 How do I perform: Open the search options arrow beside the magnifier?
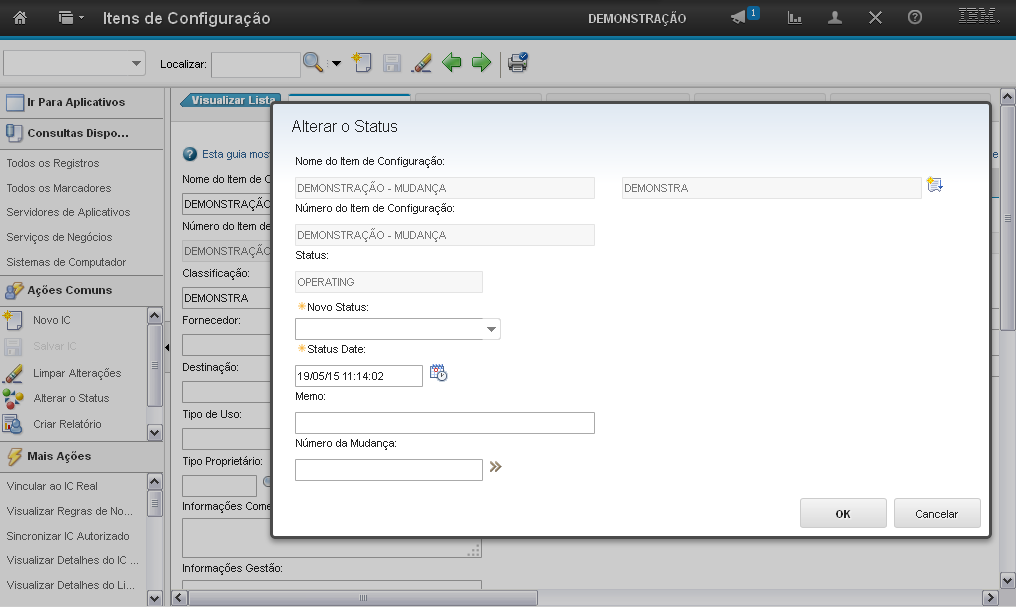pyautogui.click(x=336, y=63)
